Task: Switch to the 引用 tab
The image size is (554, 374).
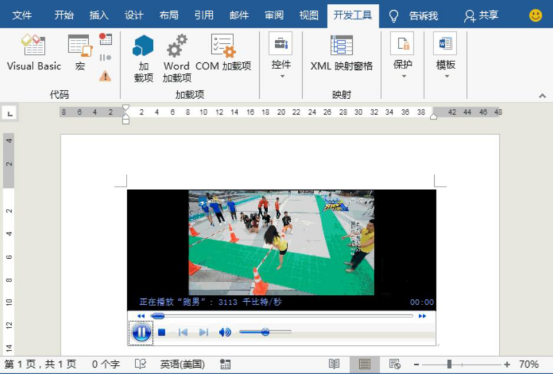Action: (x=204, y=16)
